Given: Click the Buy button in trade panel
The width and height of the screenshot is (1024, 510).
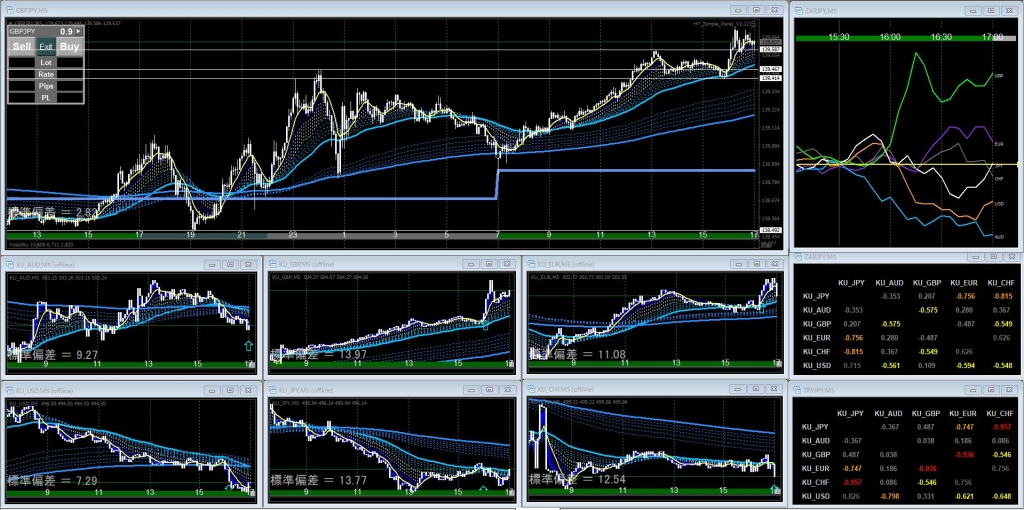Looking at the screenshot, I should [70, 46].
